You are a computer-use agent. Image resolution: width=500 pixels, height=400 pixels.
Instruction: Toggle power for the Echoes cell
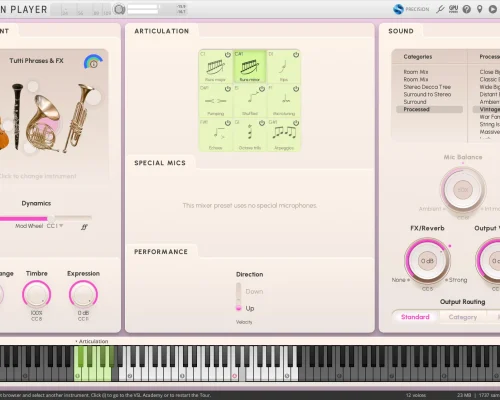228,123
